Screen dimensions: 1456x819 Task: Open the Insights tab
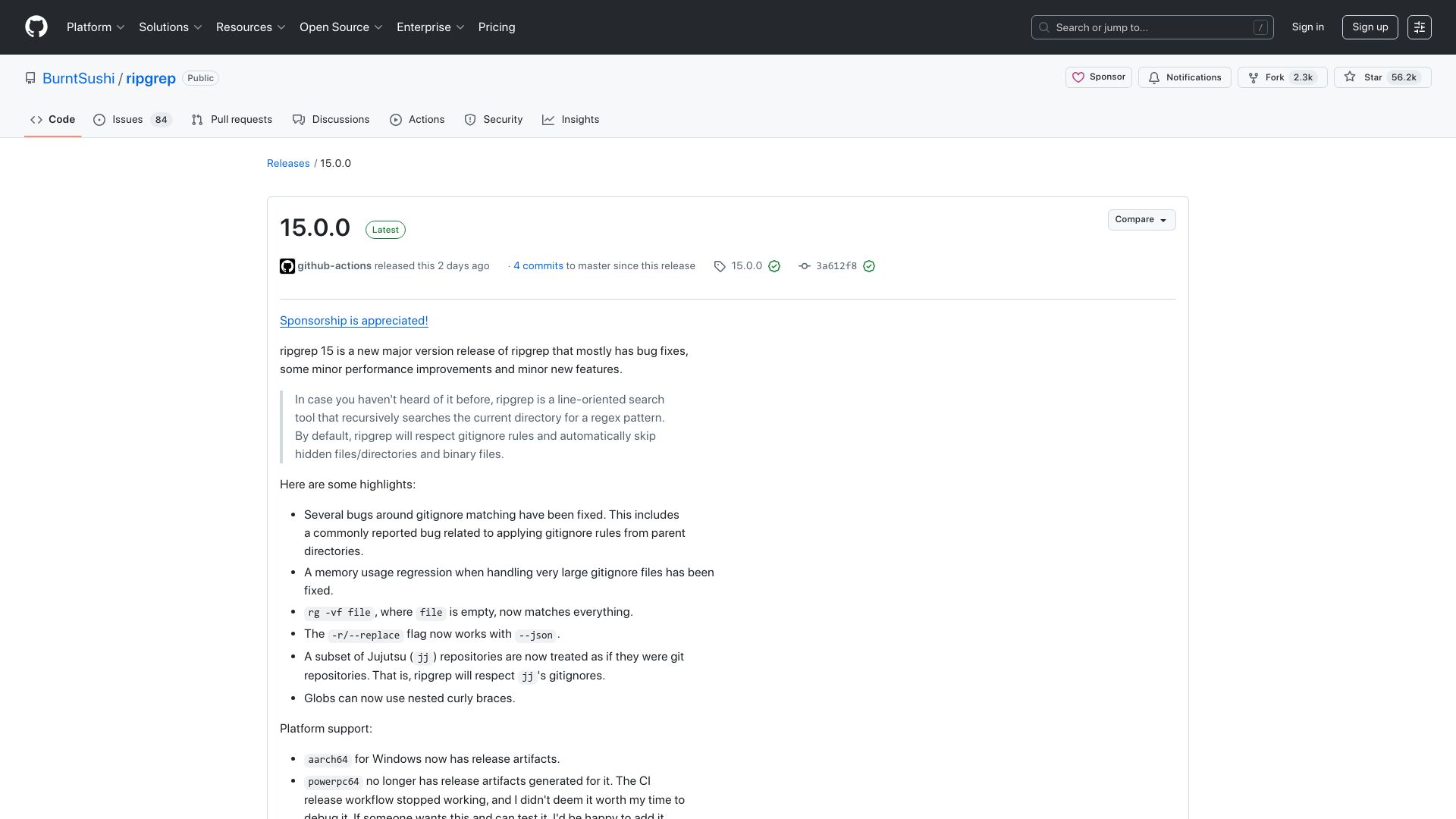coord(571,120)
